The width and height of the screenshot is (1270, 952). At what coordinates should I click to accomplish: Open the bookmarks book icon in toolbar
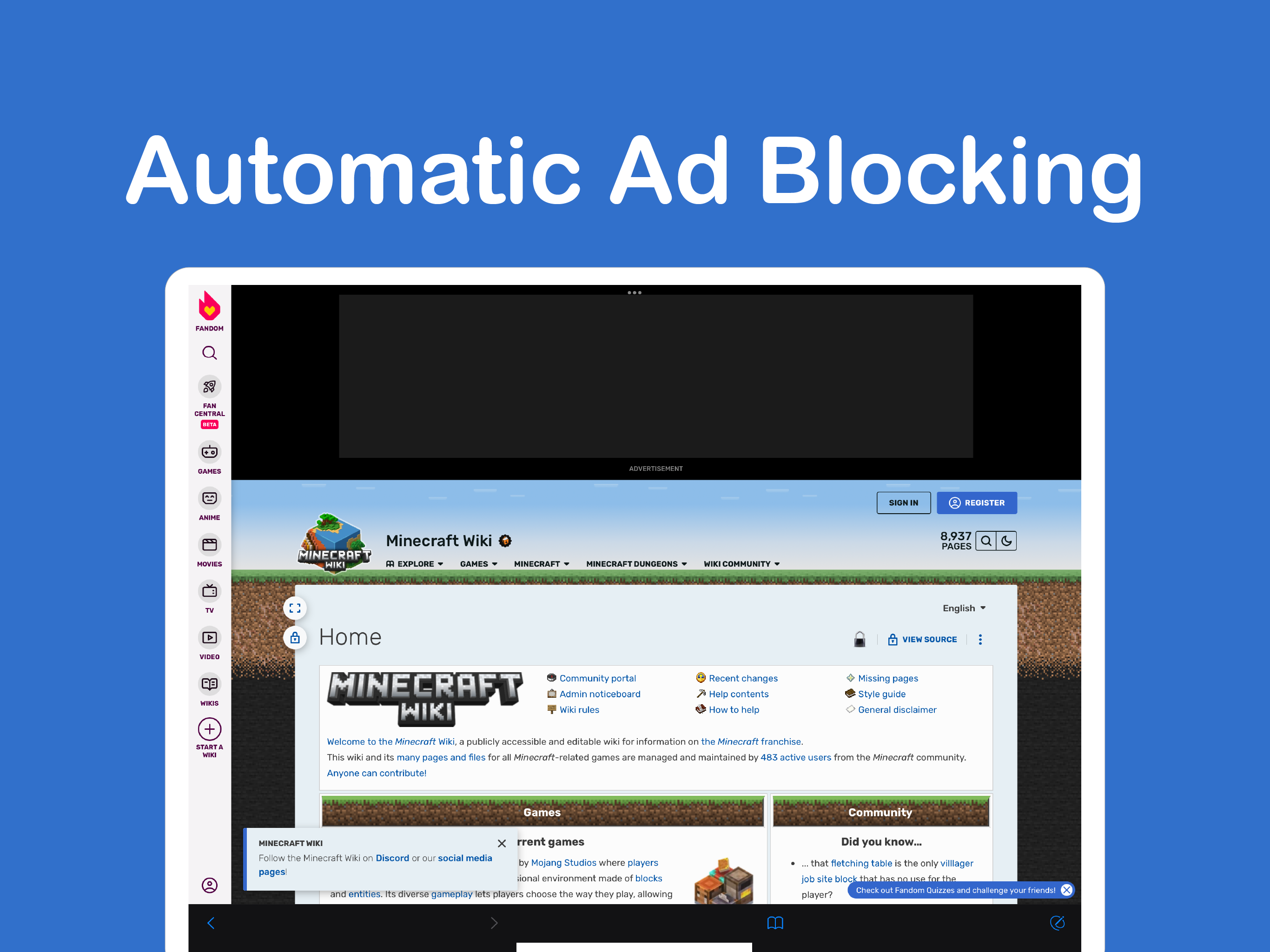tap(775, 923)
